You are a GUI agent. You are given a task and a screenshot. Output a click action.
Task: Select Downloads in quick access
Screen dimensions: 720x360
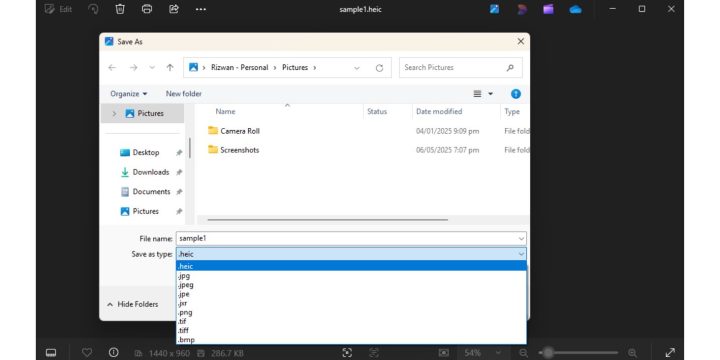pos(151,172)
